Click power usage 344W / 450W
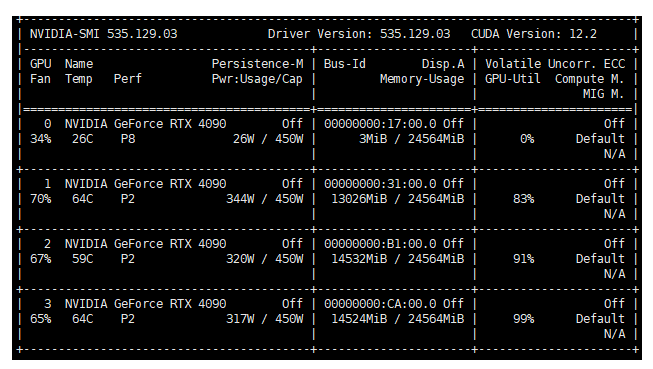 coord(264,199)
